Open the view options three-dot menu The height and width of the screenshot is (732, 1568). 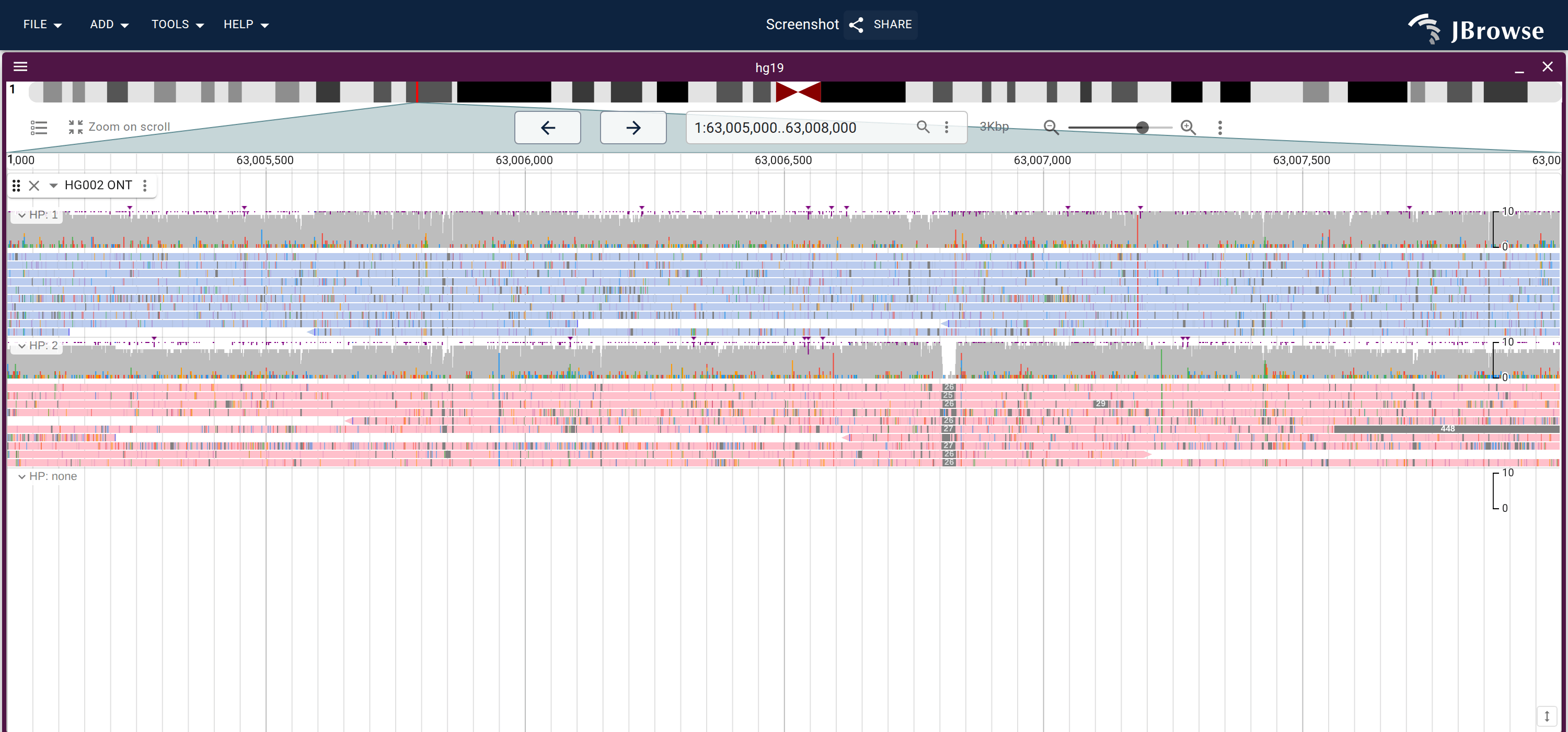(1220, 127)
